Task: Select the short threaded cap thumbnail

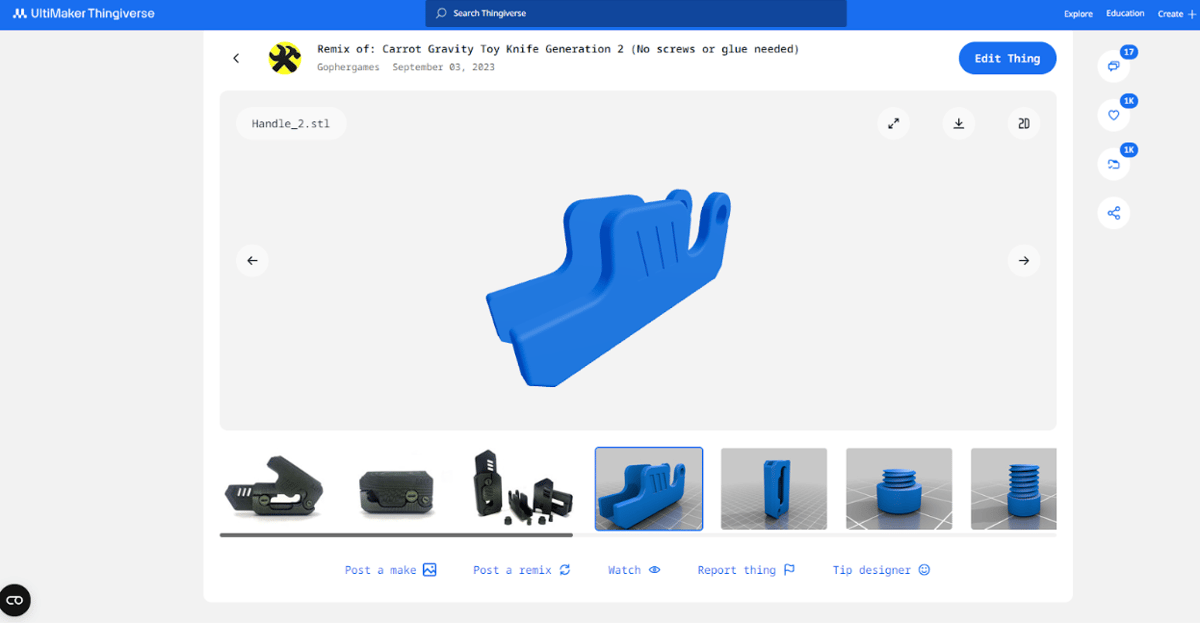Action: (x=899, y=489)
